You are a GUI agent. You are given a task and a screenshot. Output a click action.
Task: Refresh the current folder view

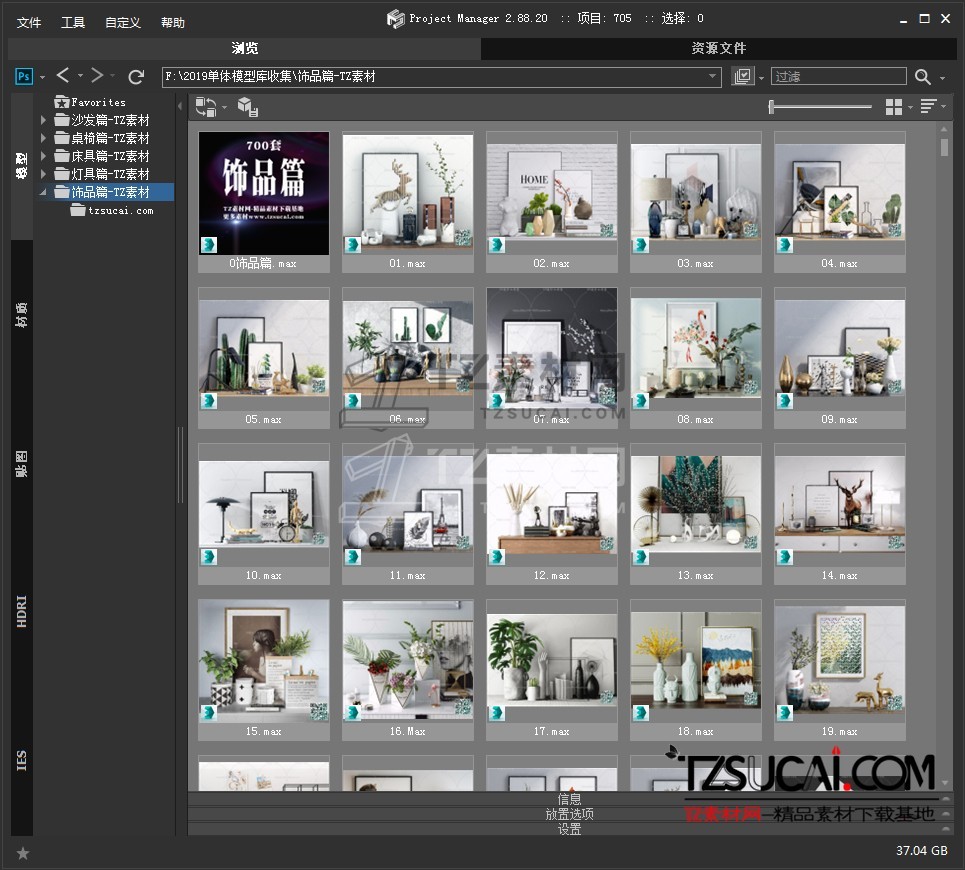point(137,76)
